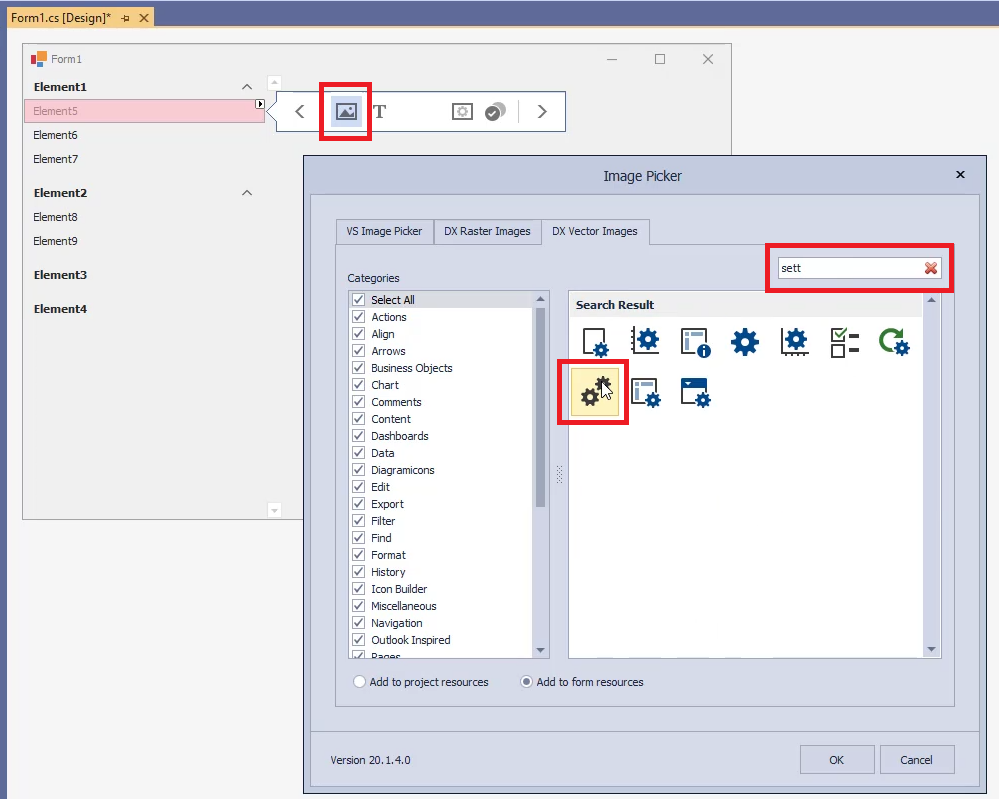Screen dimensions: 999x799
Task: Click the text 'T' icon in the toolbar
Action: click(x=379, y=112)
